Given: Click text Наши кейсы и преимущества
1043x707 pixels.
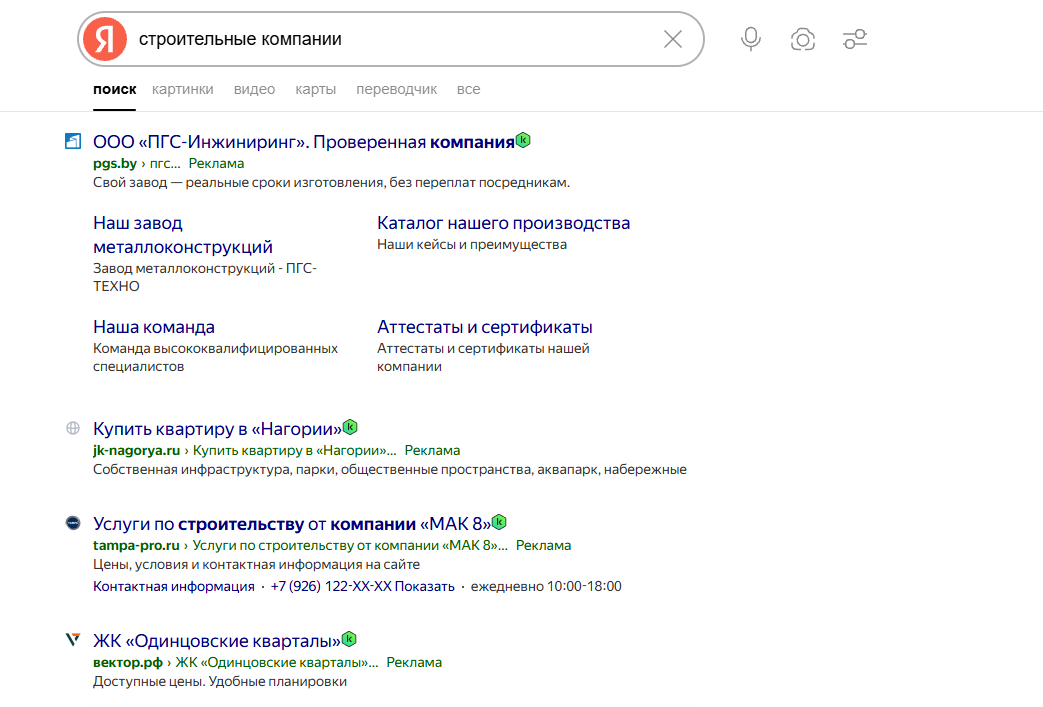Looking at the screenshot, I should click(472, 245).
